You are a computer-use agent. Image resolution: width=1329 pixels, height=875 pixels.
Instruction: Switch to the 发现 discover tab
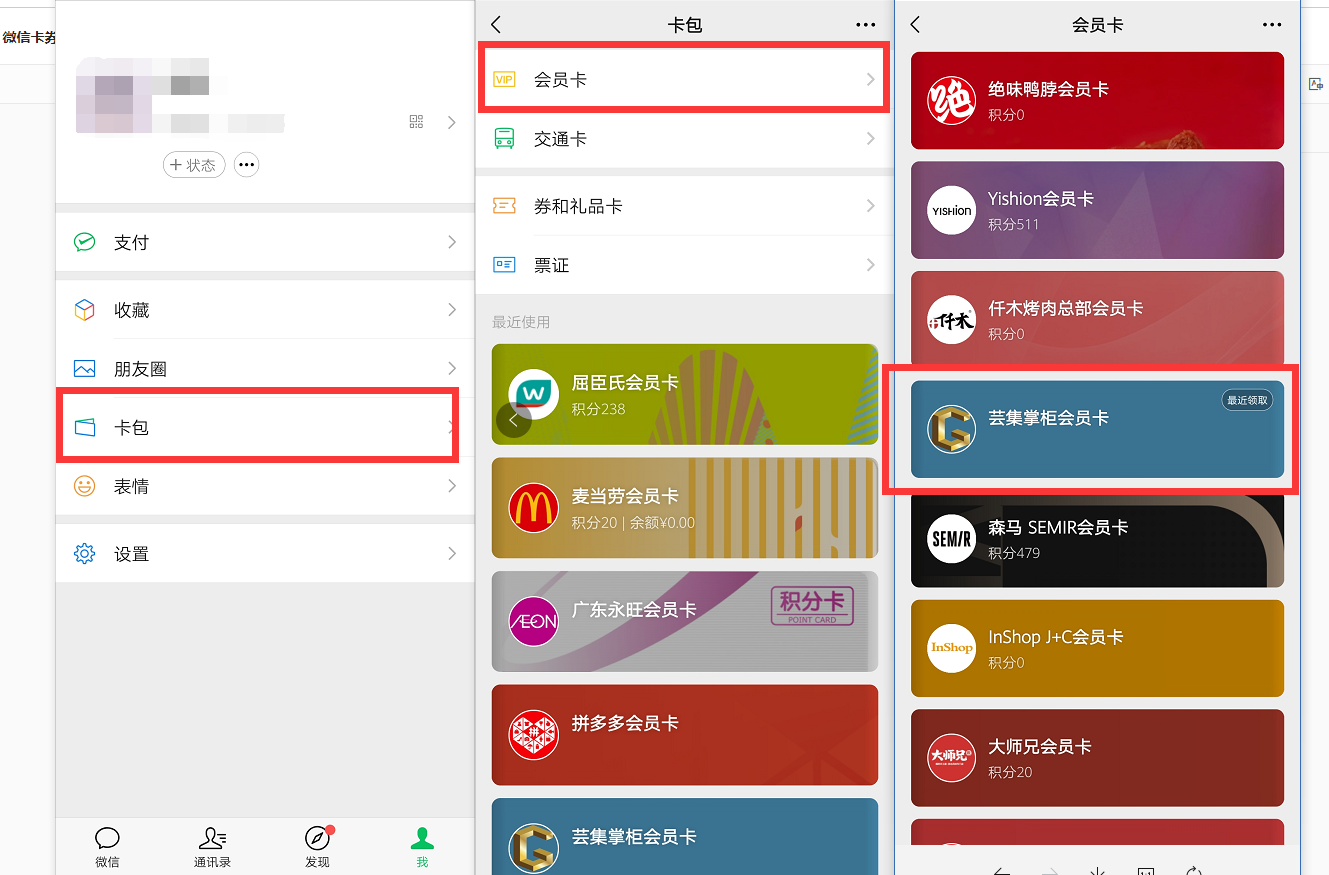[x=317, y=846]
